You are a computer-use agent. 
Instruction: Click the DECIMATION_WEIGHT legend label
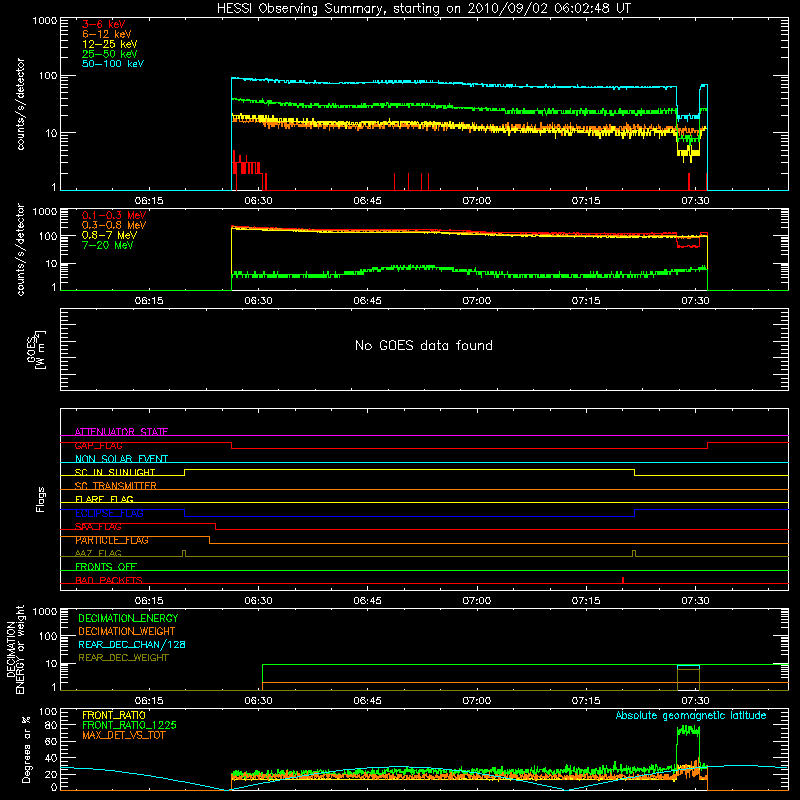pos(127,631)
